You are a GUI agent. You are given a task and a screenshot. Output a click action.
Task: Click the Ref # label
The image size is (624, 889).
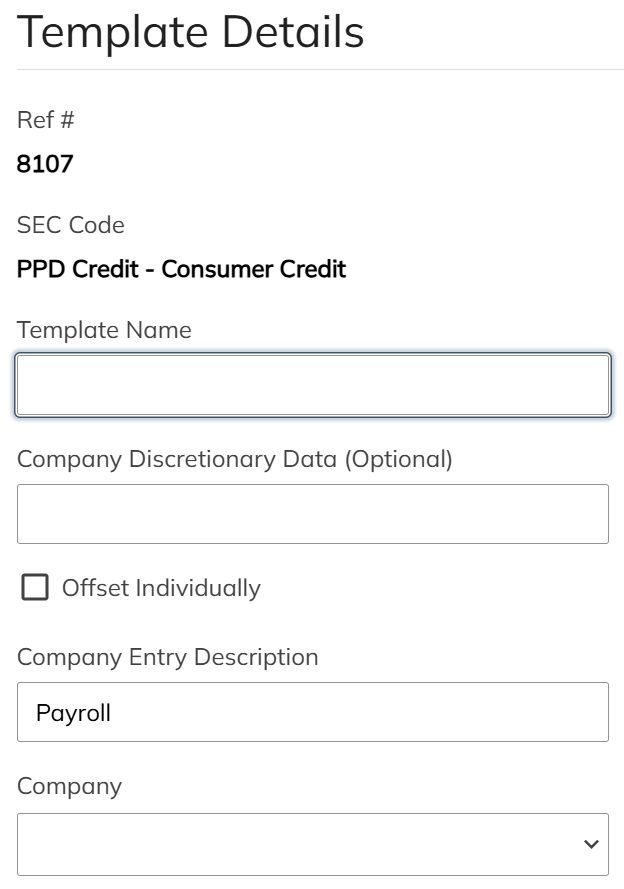pyautogui.click(x=46, y=120)
